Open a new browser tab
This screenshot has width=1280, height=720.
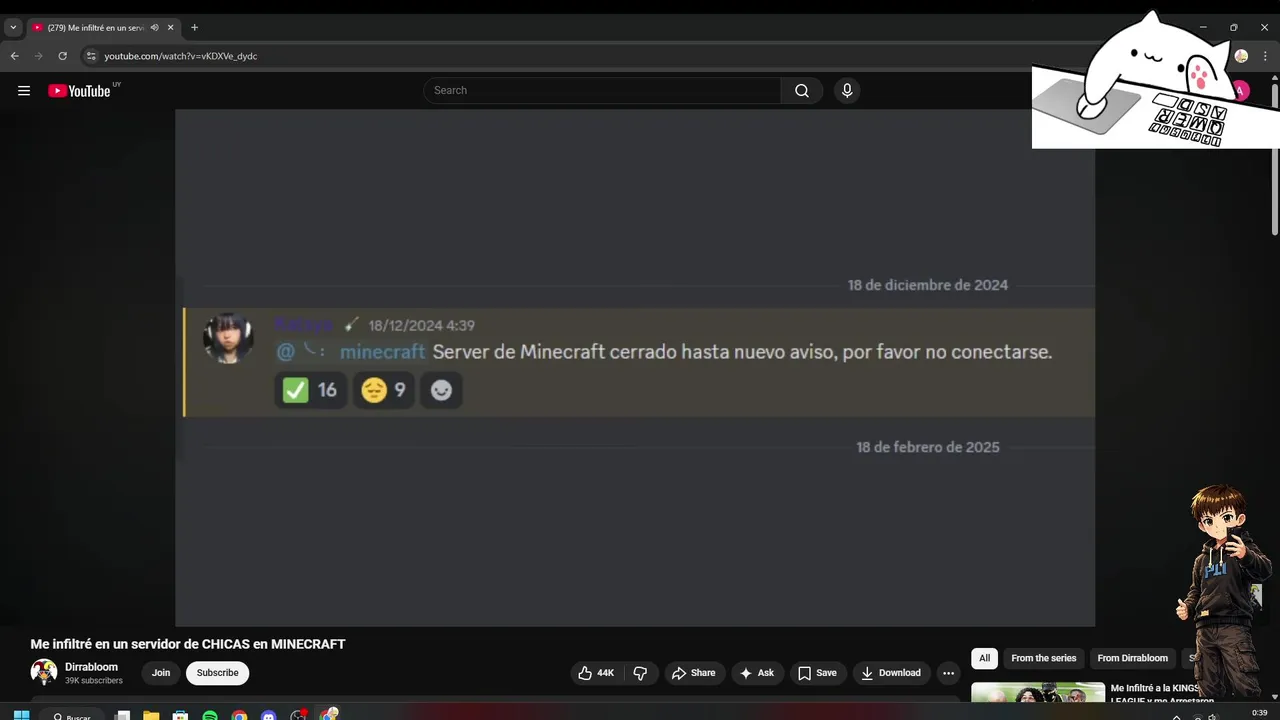pos(194,28)
